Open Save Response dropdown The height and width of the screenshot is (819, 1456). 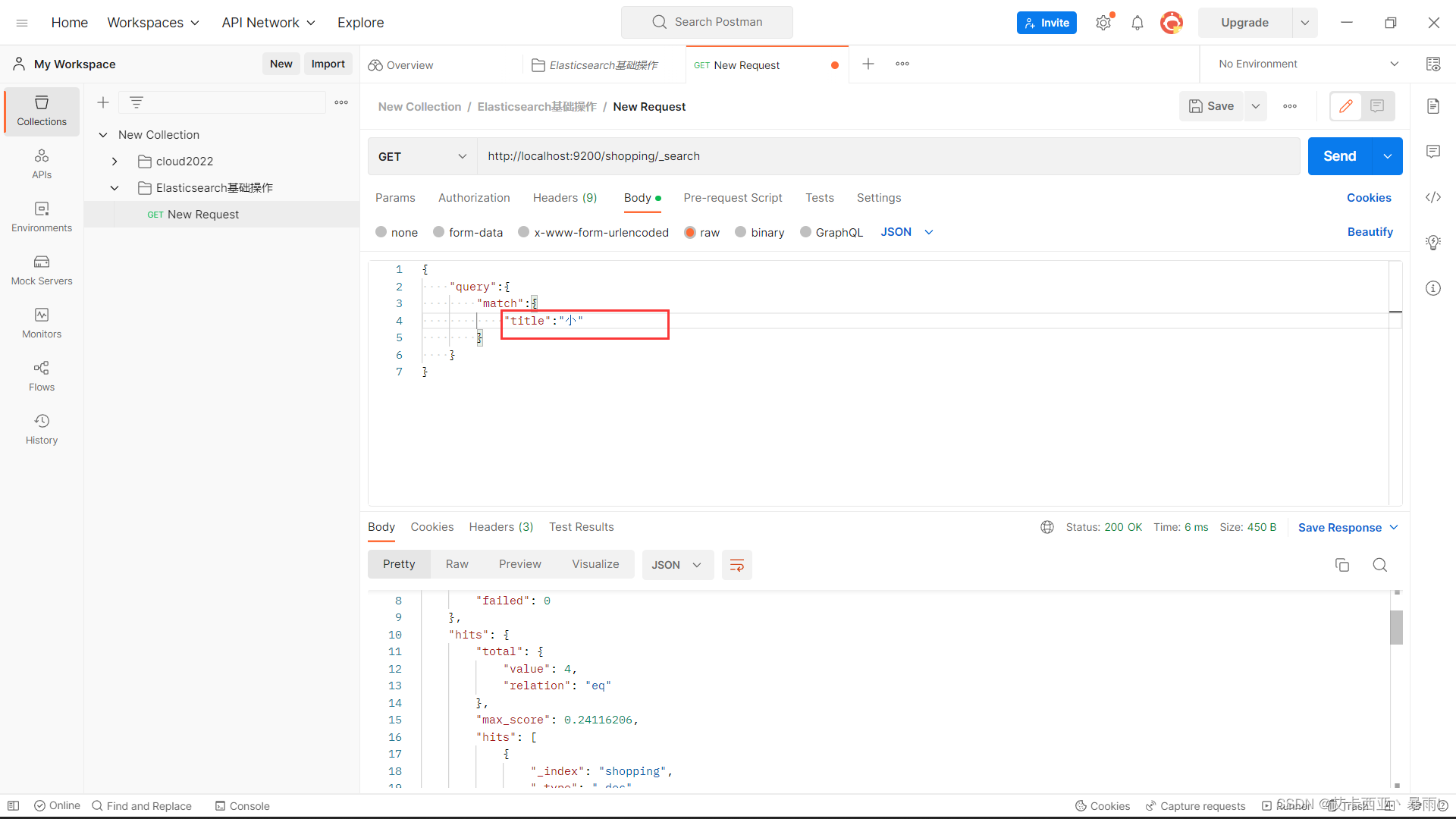click(x=1348, y=527)
